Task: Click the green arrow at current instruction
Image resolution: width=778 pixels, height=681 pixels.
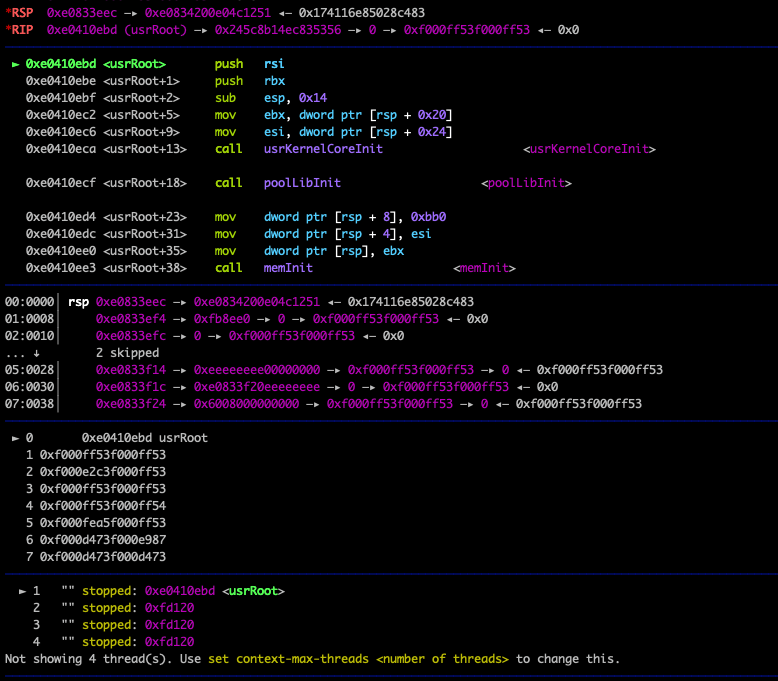Action: point(15,64)
